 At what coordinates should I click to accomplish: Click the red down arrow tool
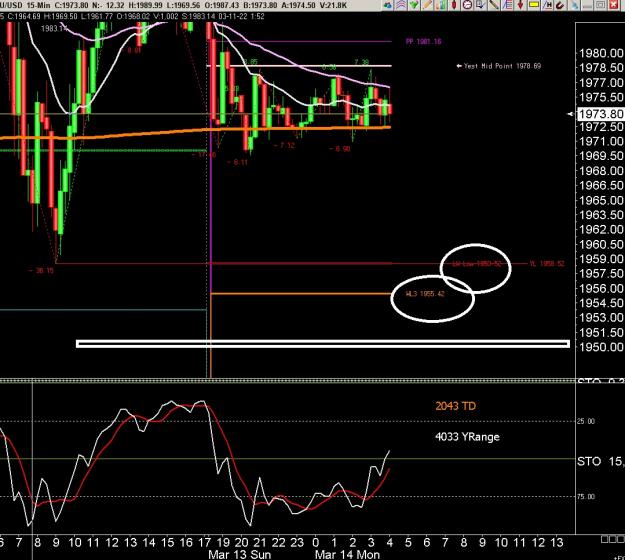[521, 5]
